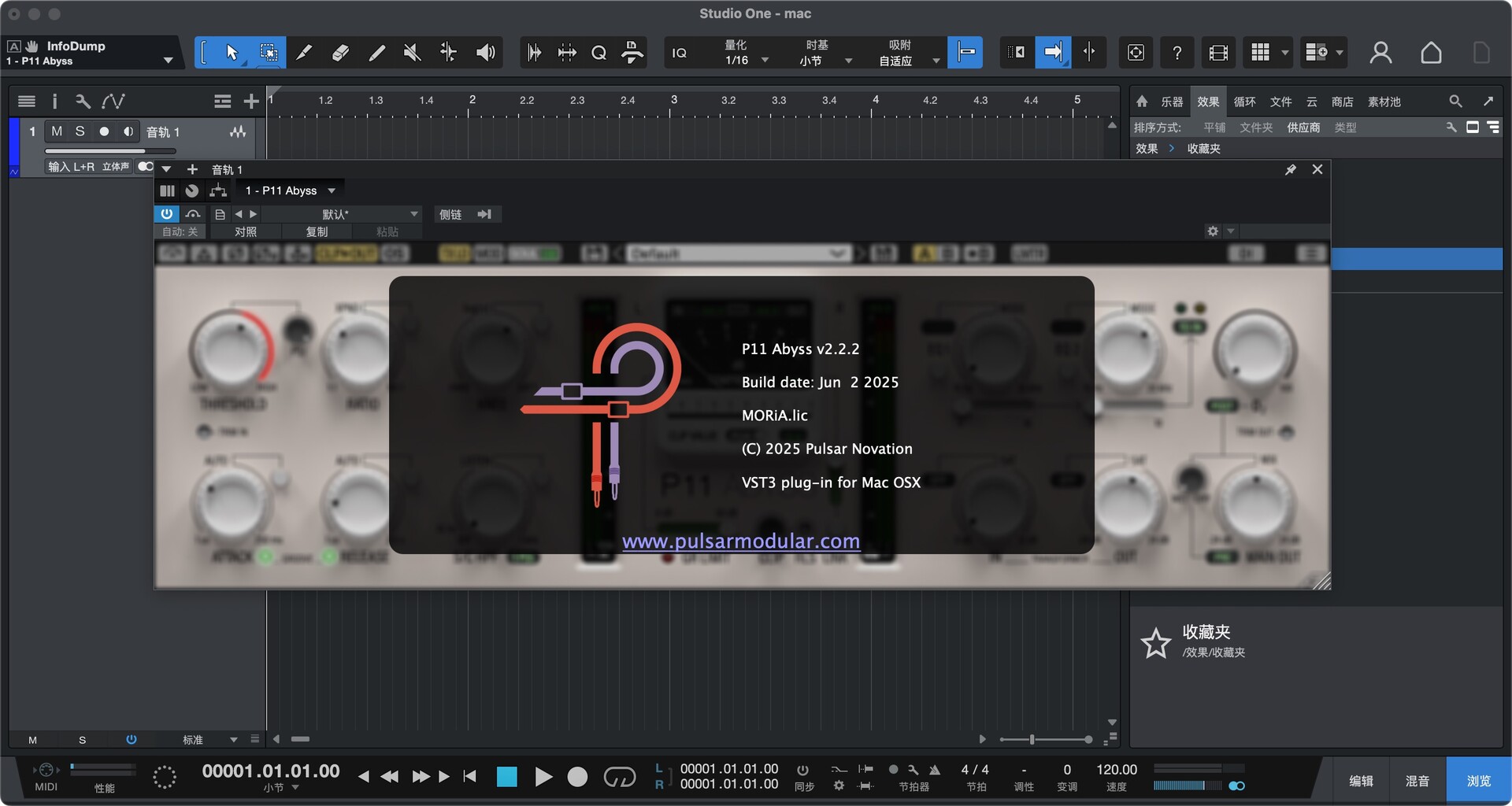Switch to 循环 browser tab
Viewport: 1512px width, 806px height.
point(1244,102)
